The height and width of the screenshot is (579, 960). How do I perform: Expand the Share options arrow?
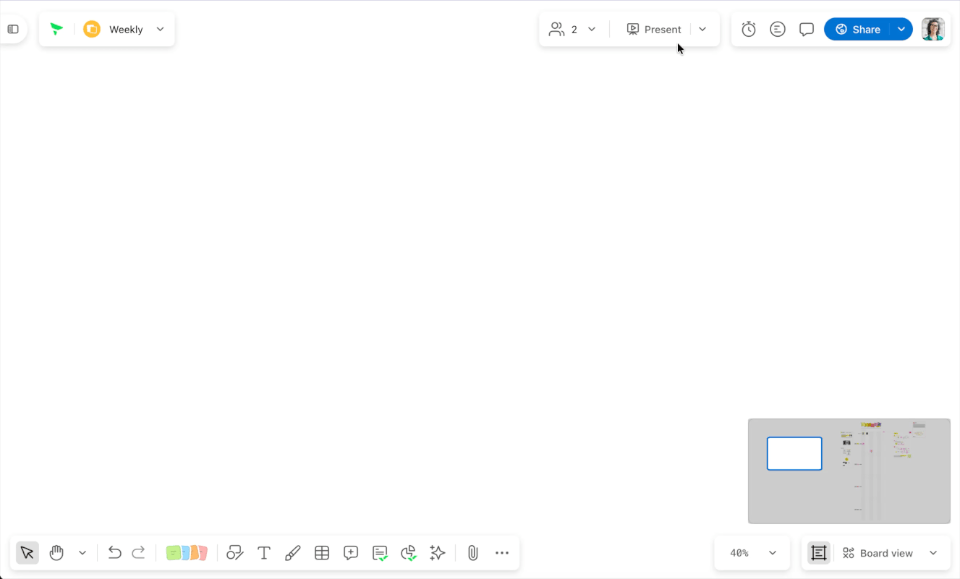click(901, 29)
